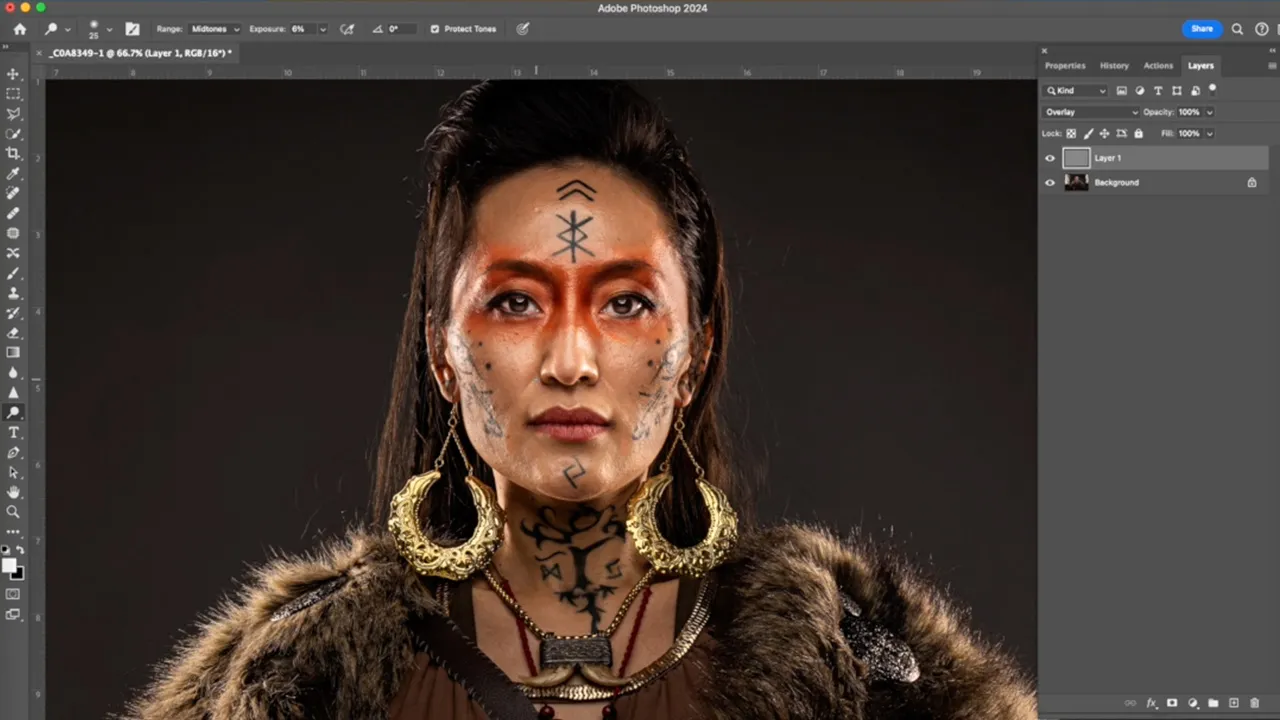The width and height of the screenshot is (1280, 720).
Task: Hide Layer 1 using its eye icon
Action: click(1050, 158)
